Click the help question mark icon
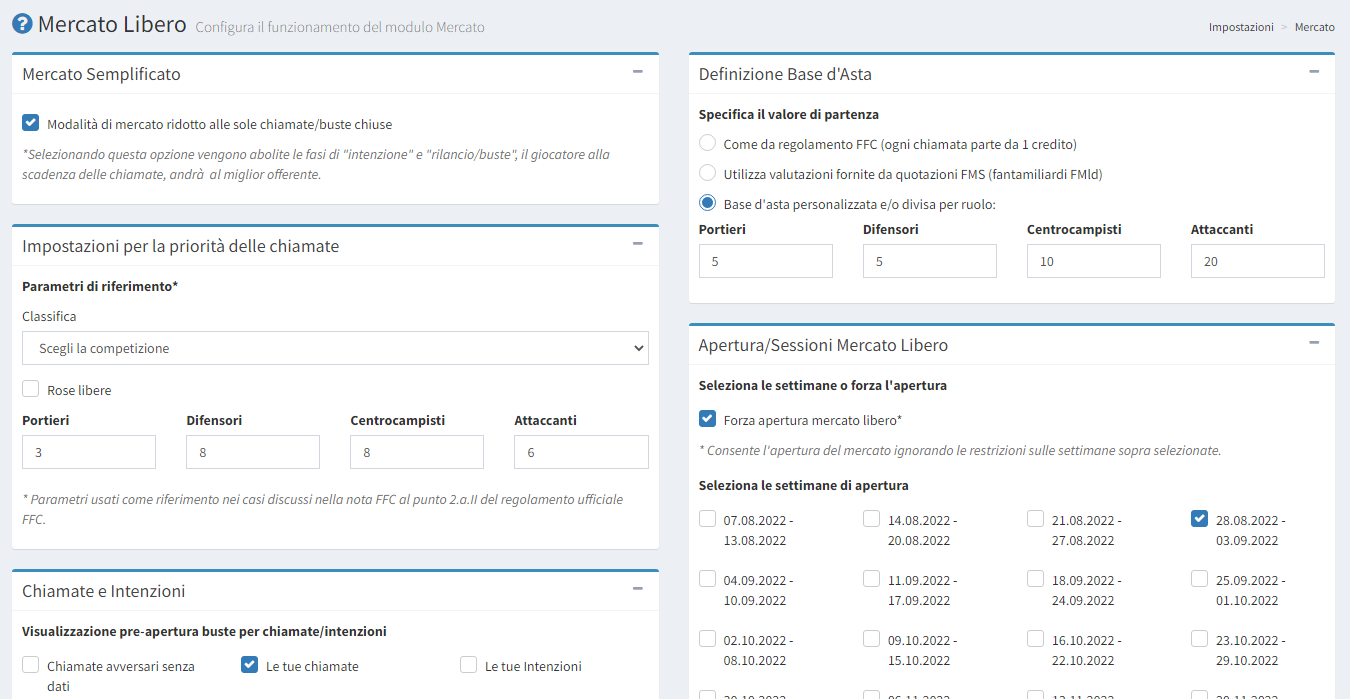1350x699 pixels. [x=21, y=24]
